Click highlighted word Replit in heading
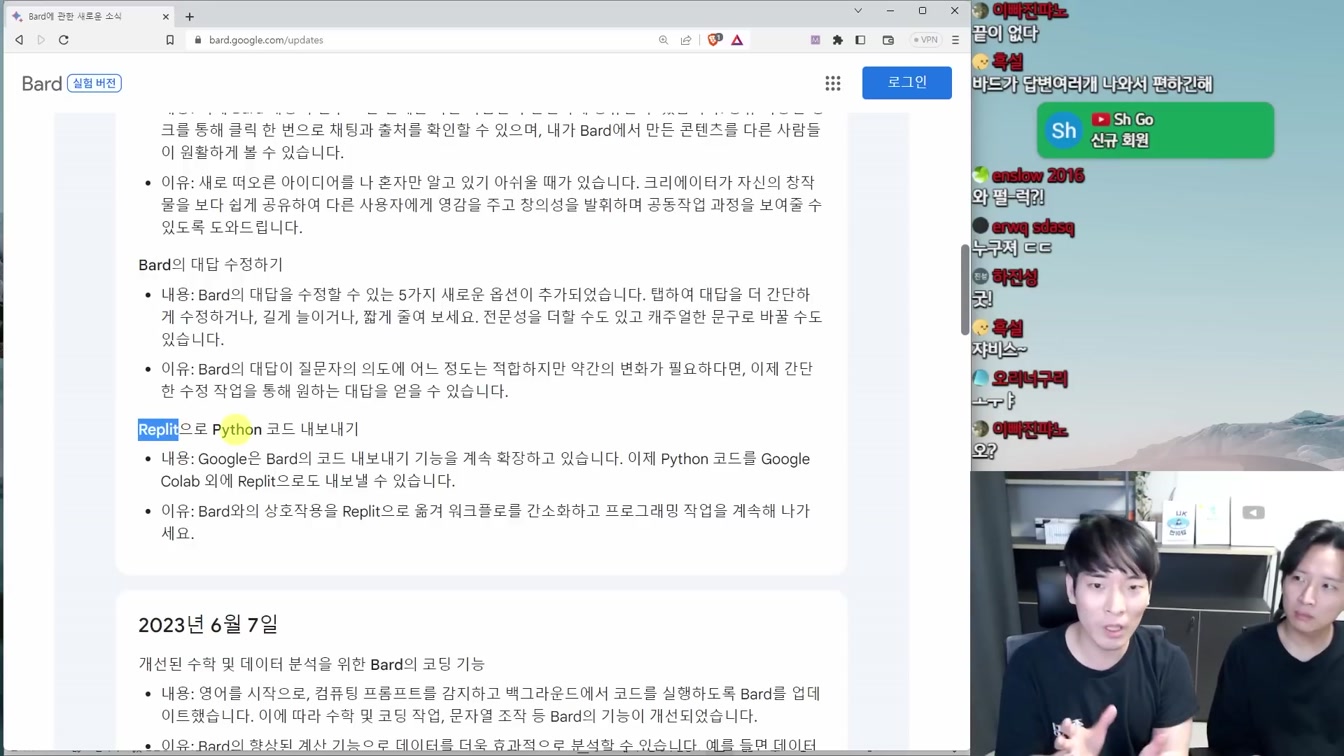 coord(158,429)
